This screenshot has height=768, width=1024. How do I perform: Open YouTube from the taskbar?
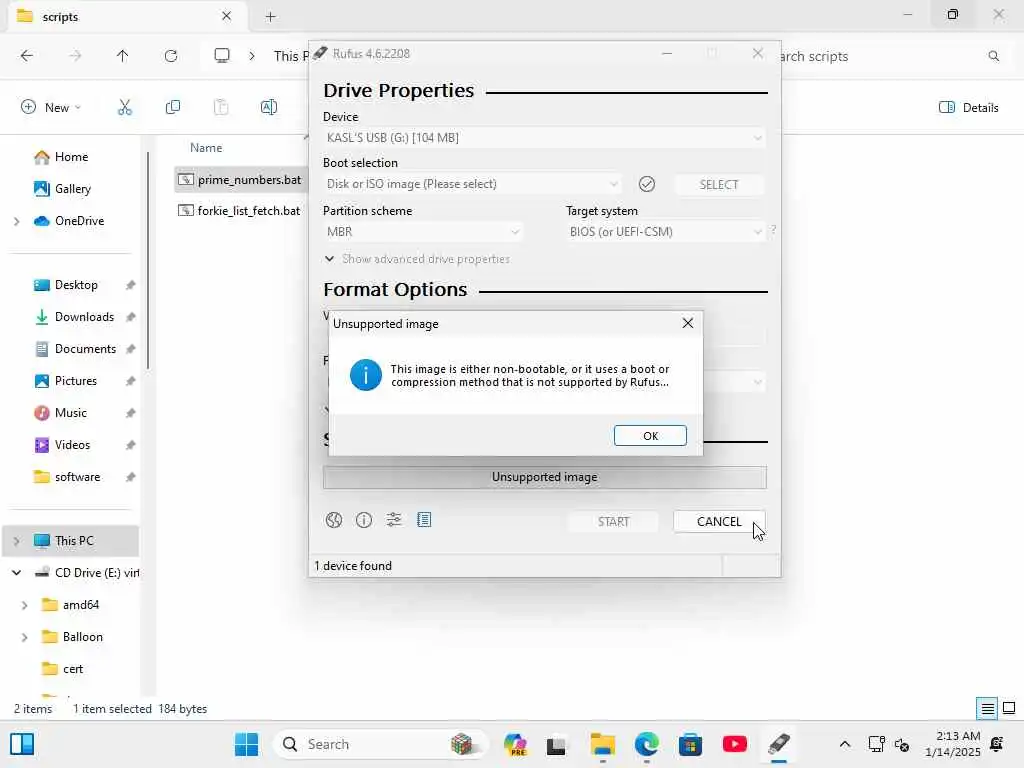point(735,744)
